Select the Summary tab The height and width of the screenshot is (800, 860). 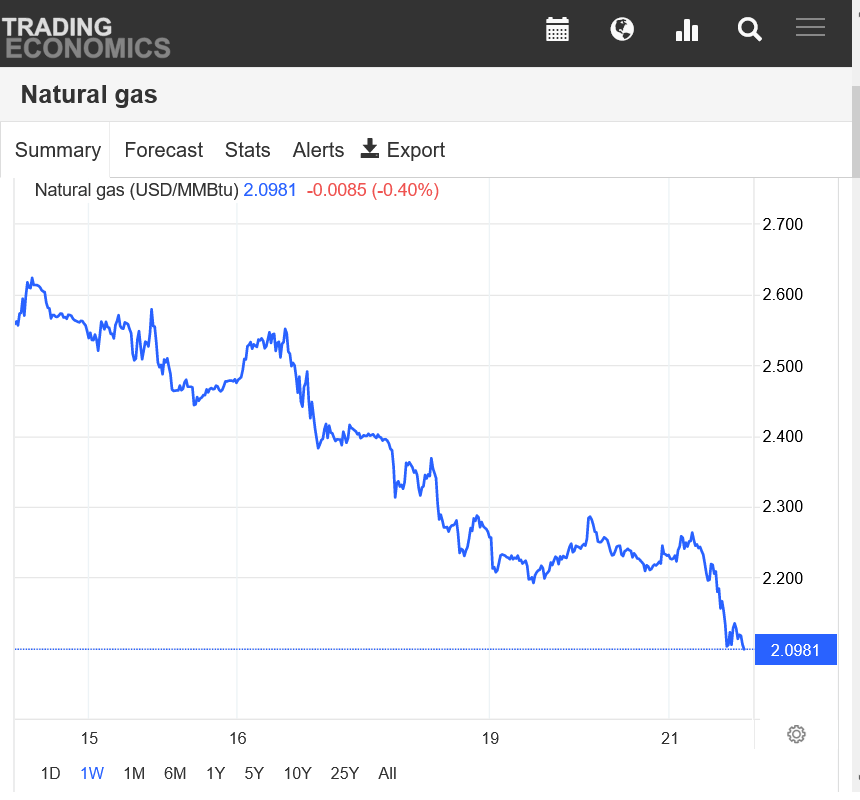(57, 150)
